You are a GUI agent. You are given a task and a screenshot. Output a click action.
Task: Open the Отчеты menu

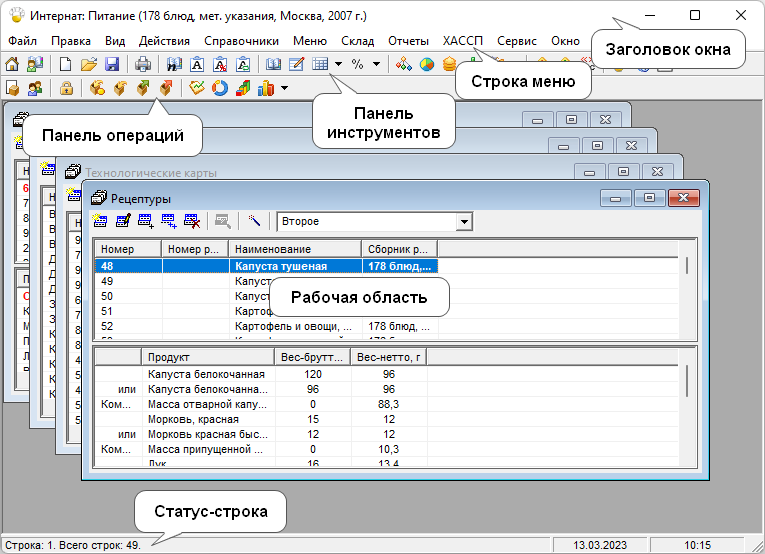click(408, 41)
